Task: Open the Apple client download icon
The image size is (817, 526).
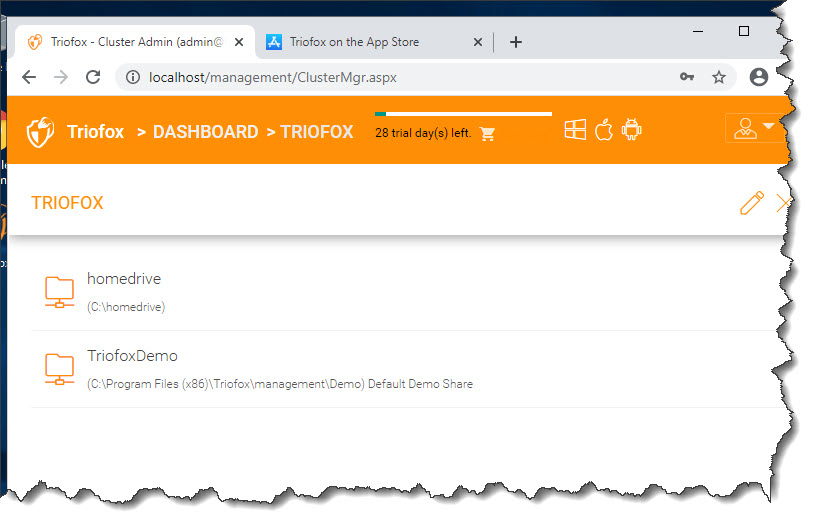Action: pyautogui.click(x=604, y=130)
